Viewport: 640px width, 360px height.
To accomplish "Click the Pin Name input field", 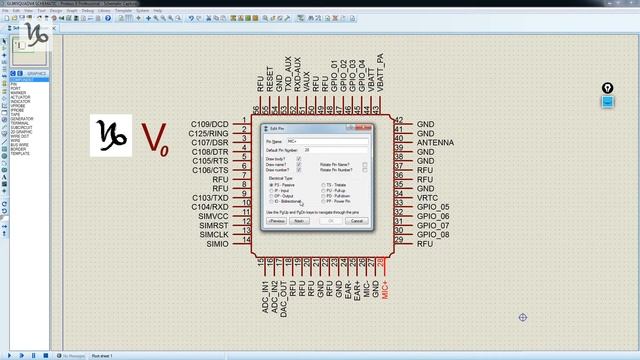I will [x=327, y=141].
